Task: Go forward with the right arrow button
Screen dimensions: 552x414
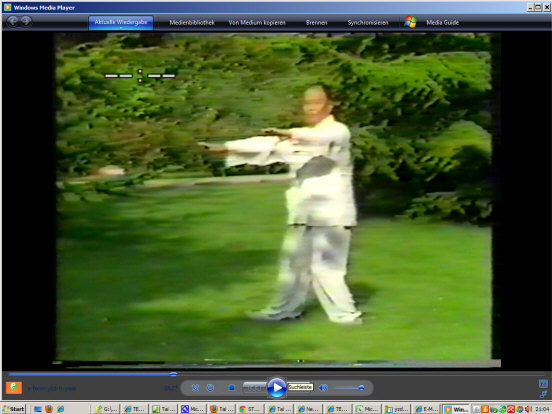Action: point(26,21)
